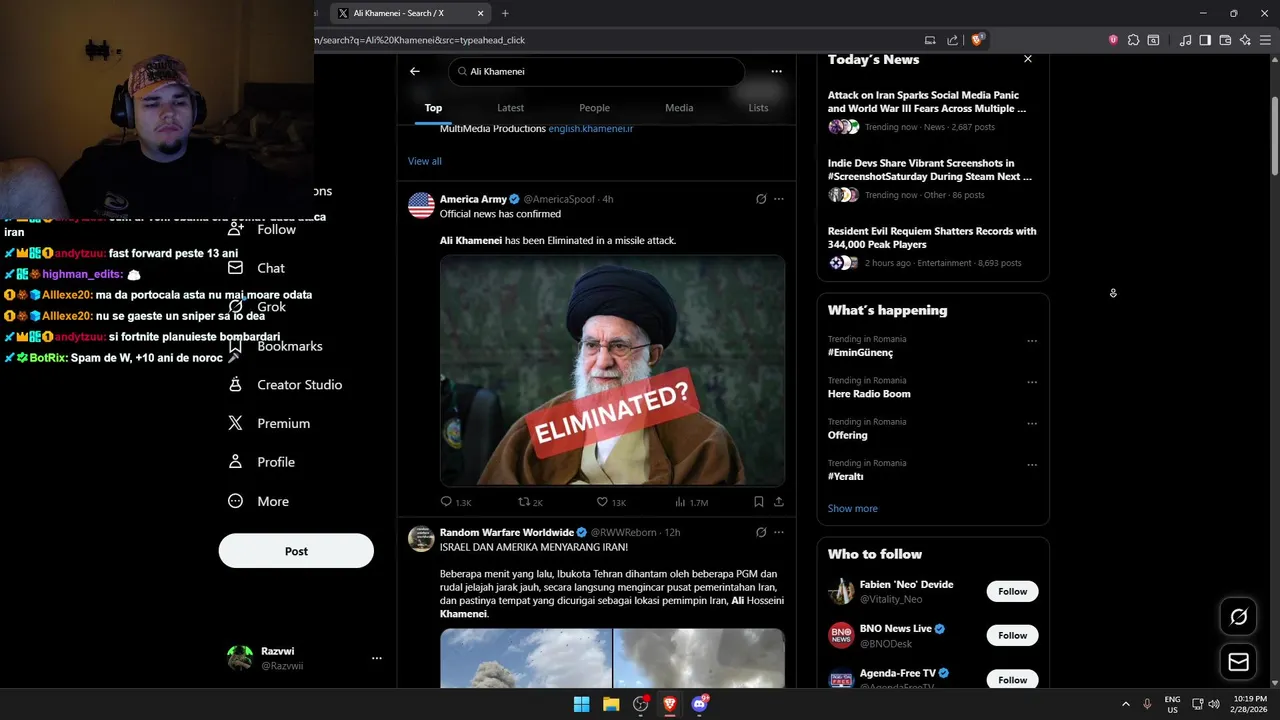The height and width of the screenshot is (720, 1280).
Task: Open Brave Shields icon in address bar
Action: point(977,40)
